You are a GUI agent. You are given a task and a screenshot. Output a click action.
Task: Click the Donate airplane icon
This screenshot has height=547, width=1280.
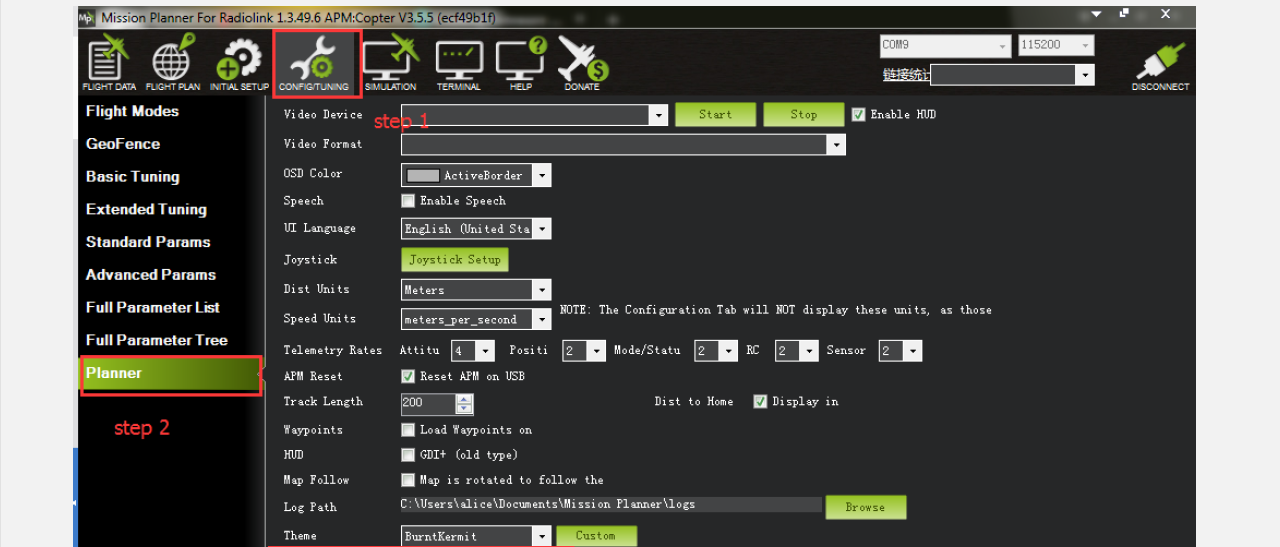[582, 62]
